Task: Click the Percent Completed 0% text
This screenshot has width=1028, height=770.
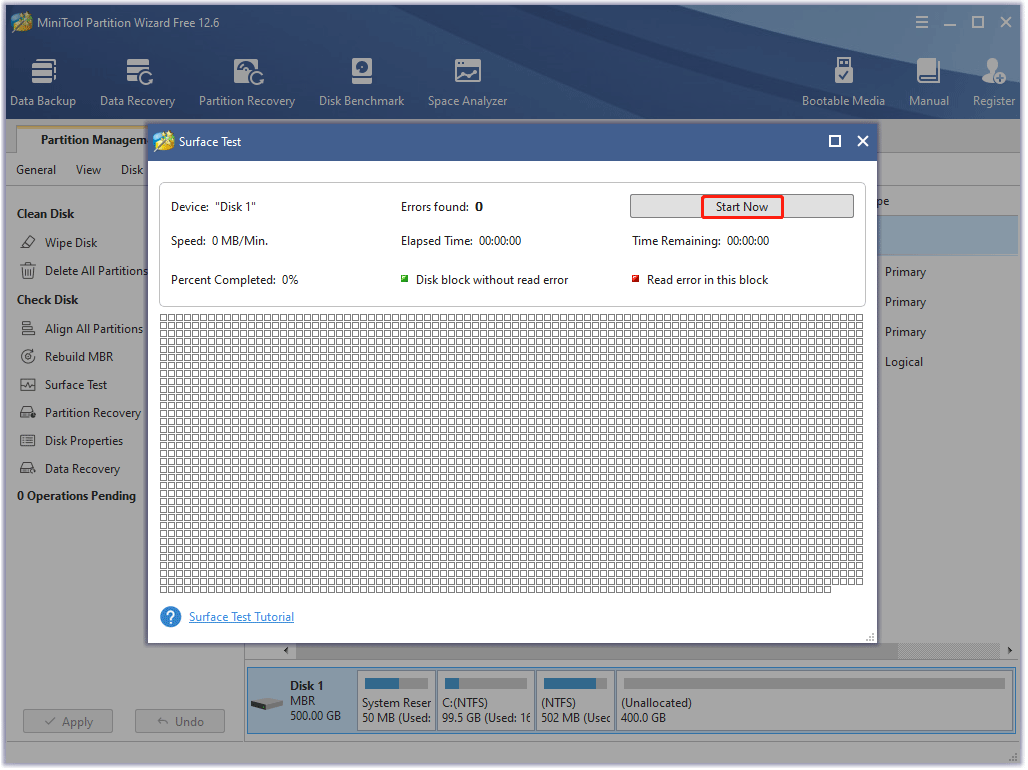Action: (234, 280)
